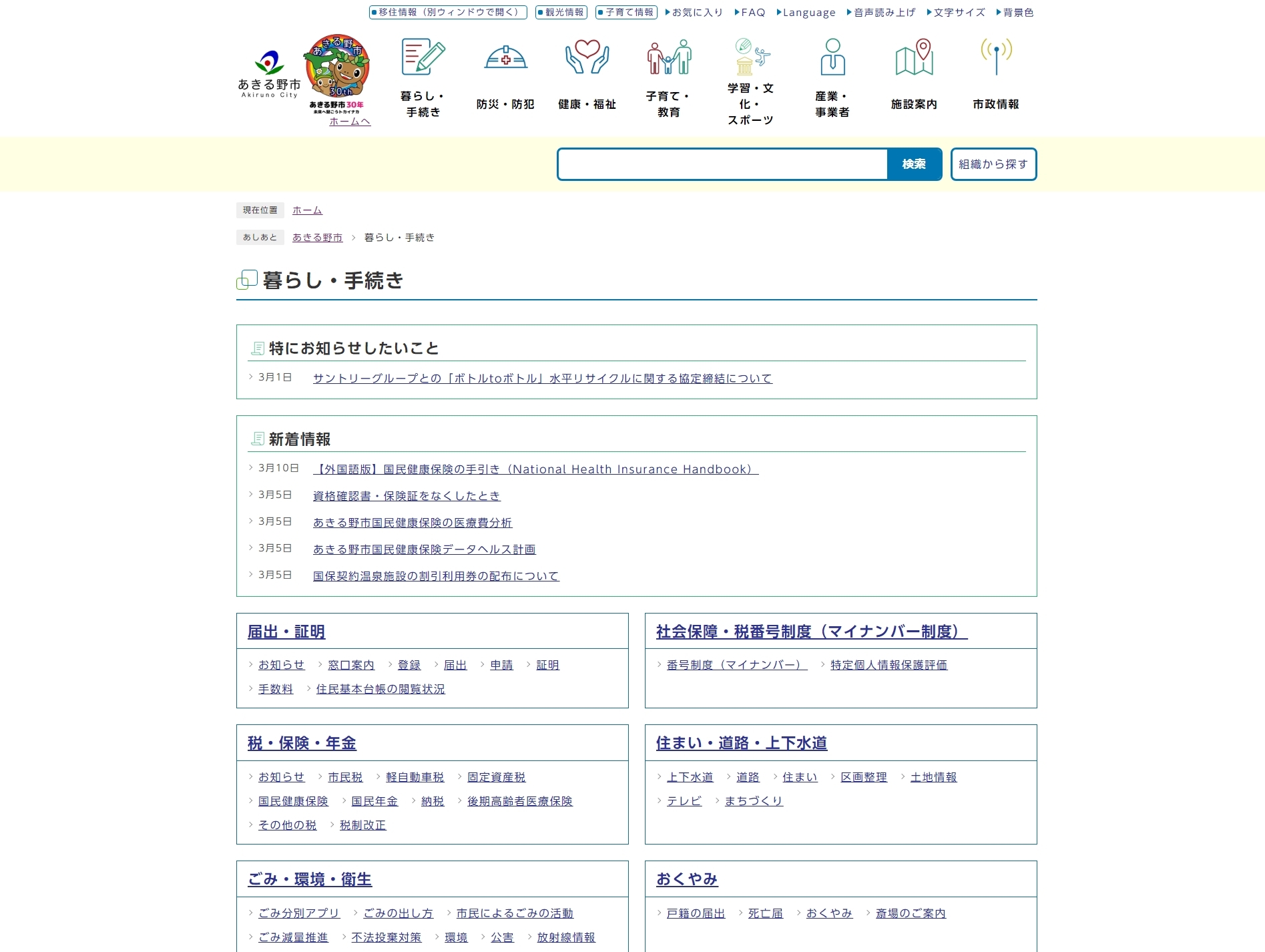This screenshot has height=952, width=1265.
Task: Open 施設案内 using the map icon
Action: [913, 56]
